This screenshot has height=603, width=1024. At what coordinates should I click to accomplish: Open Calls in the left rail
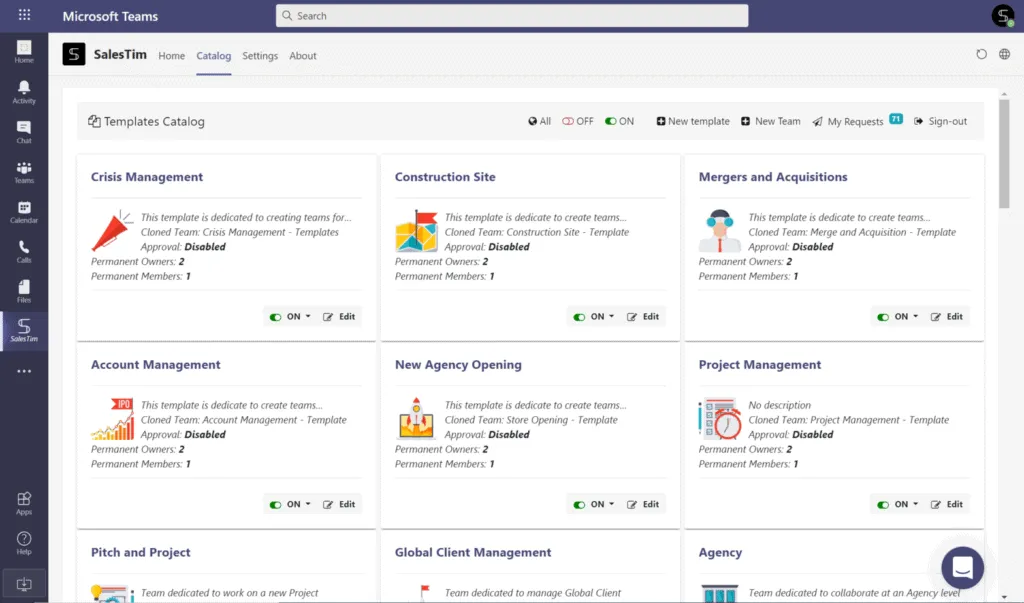point(24,251)
